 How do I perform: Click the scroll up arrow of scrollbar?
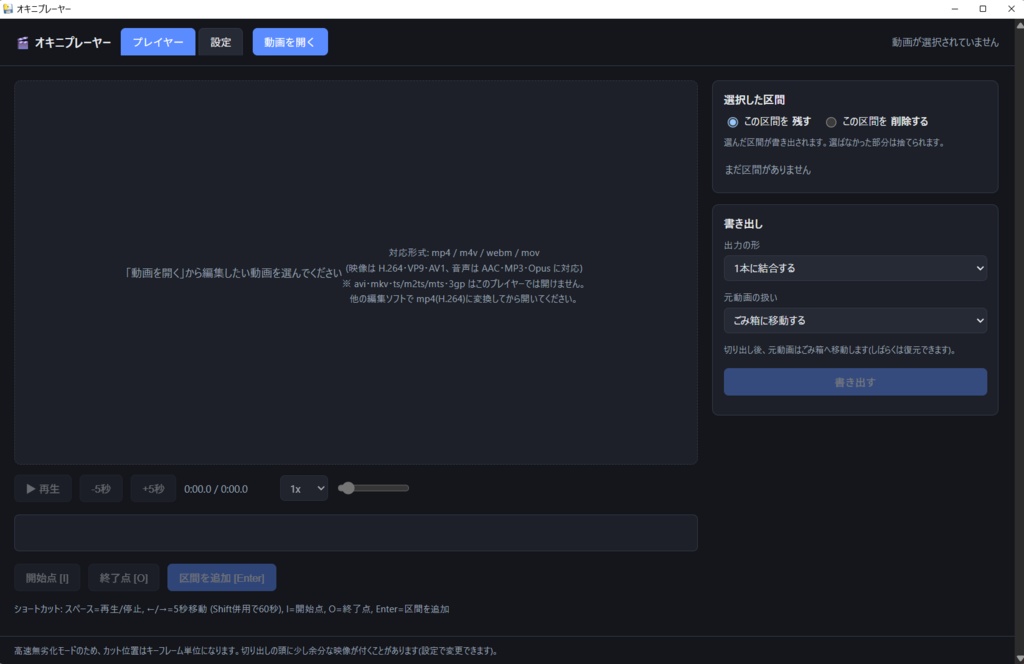(x=1019, y=25)
